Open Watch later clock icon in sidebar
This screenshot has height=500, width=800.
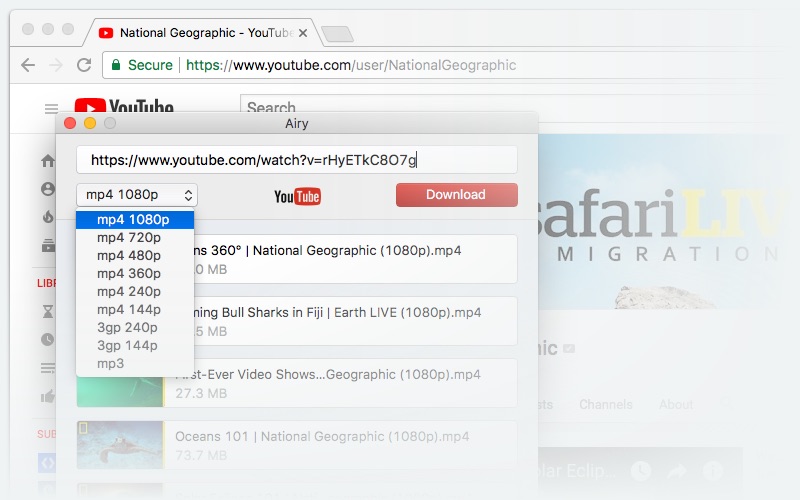coord(47,339)
